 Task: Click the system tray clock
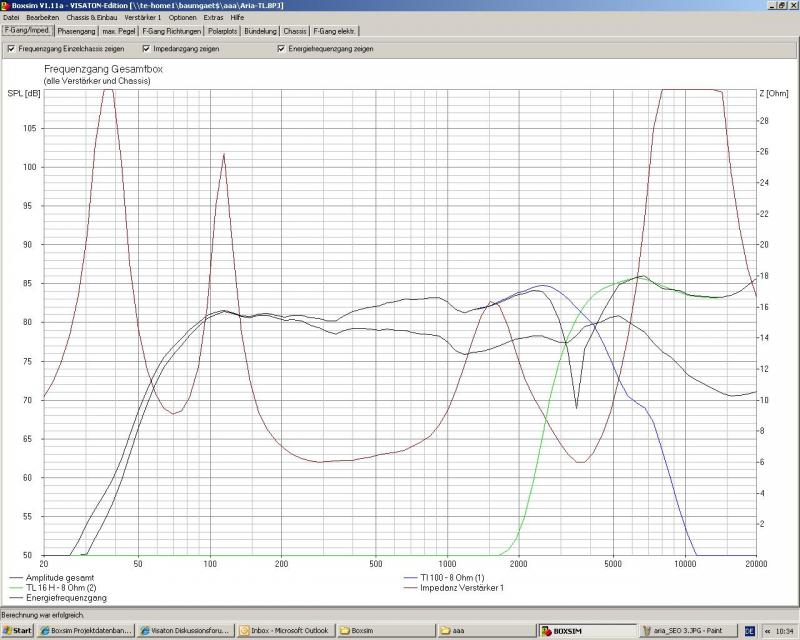pyautogui.click(x=779, y=631)
